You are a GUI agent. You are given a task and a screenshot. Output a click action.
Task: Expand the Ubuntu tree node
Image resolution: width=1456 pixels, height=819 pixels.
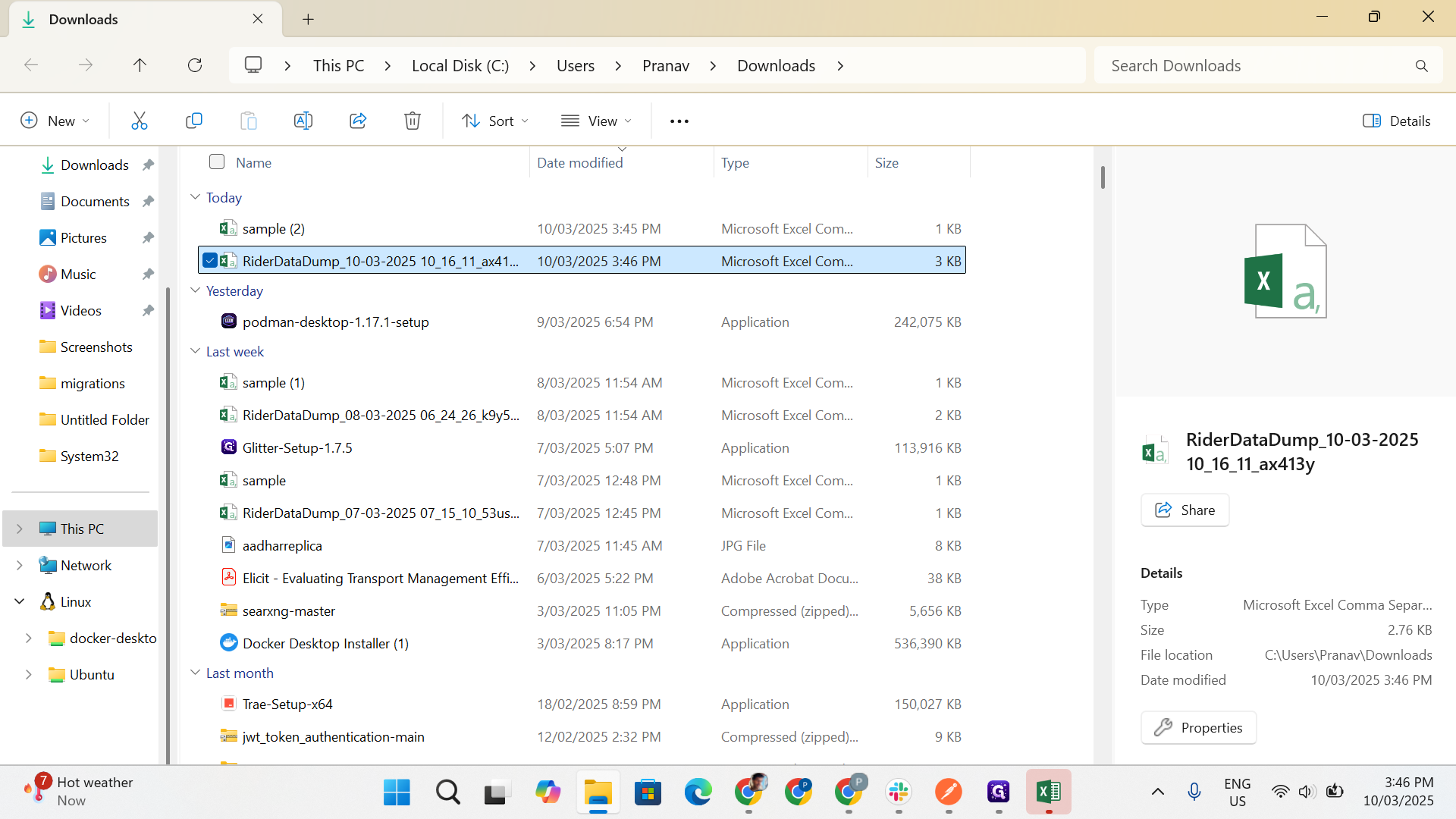coord(29,674)
